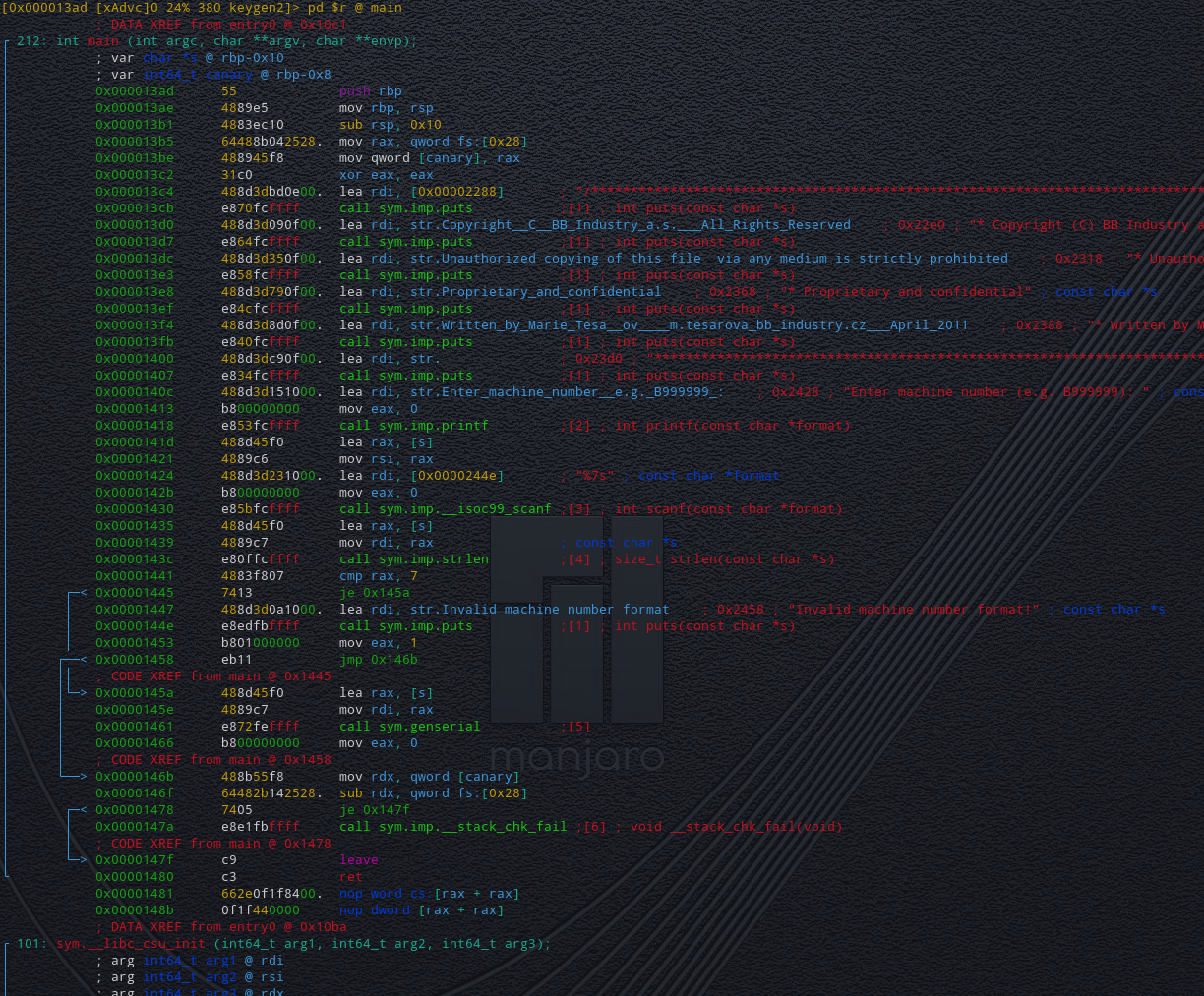Click the opcode bytes 64488b042528
This screenshot has height=996, width=1204.
coord(272,142)
